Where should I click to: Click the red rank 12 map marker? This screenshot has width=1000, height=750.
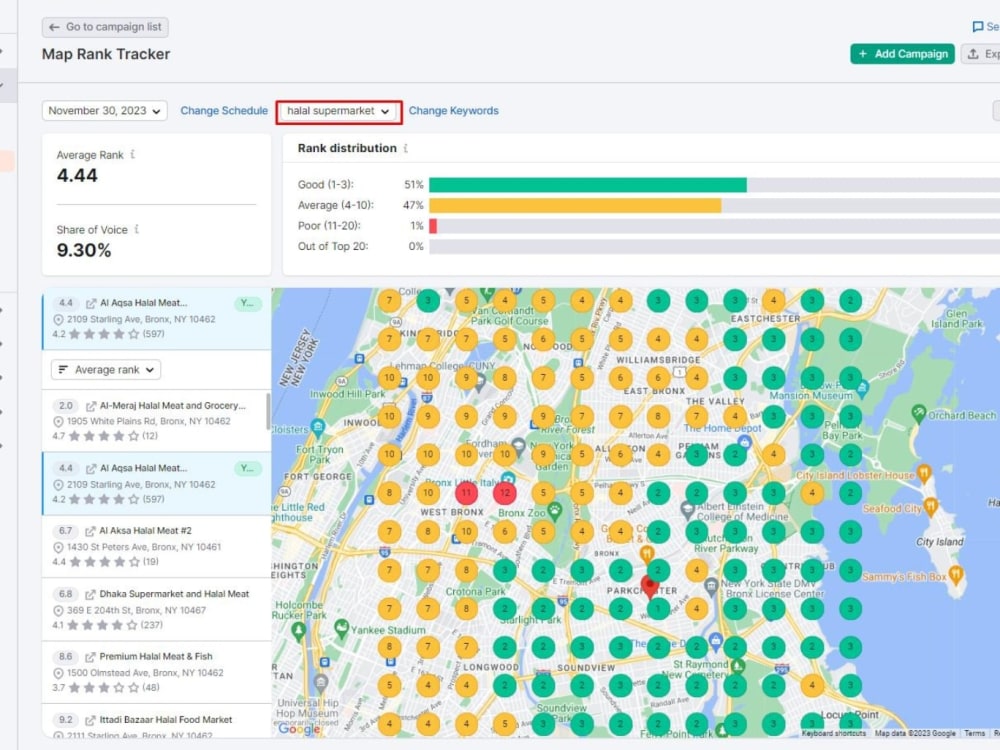point(504,493)
